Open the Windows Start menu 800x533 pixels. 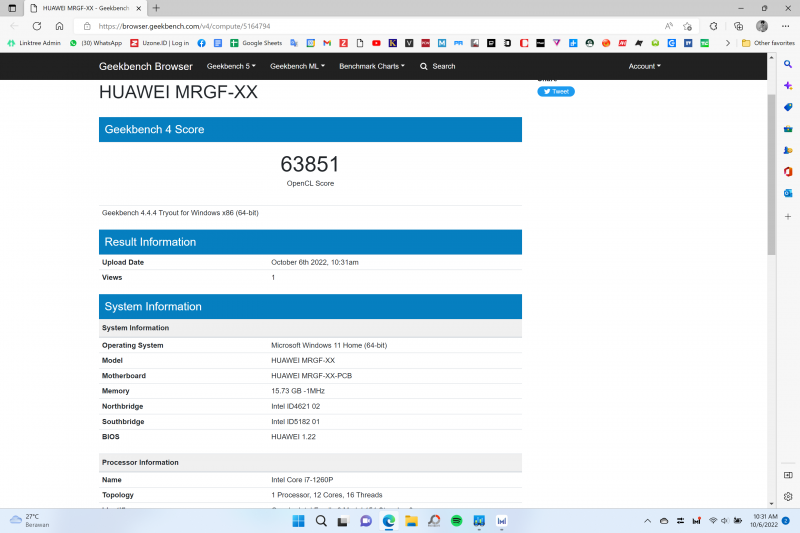[x=298, y=521]
